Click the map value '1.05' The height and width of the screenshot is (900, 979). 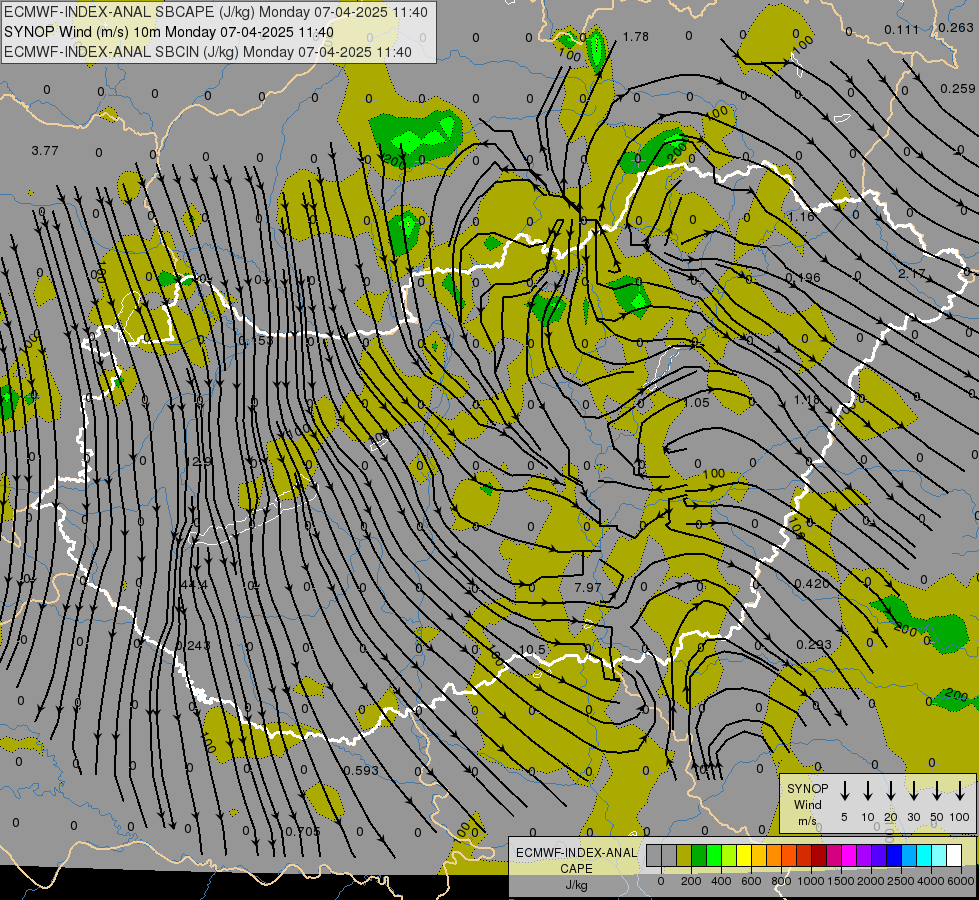697,403
